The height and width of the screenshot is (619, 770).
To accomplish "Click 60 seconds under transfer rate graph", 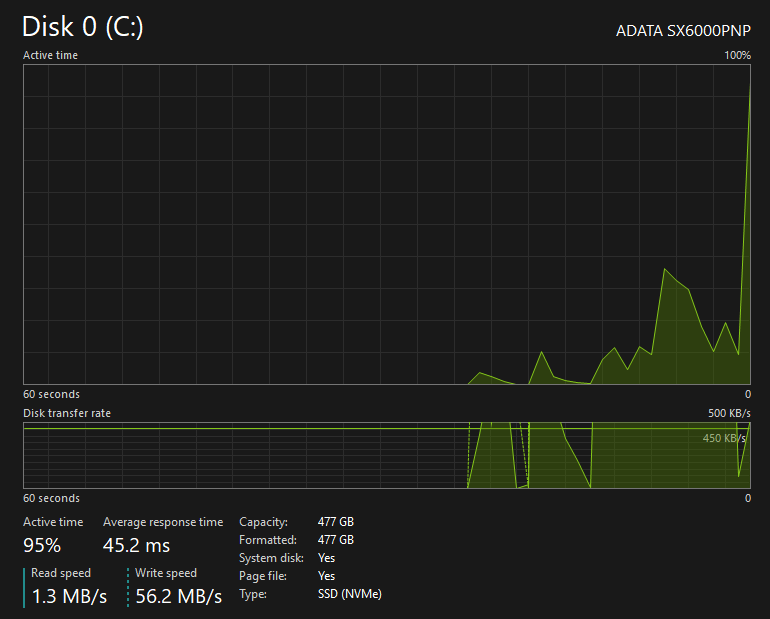I will point(51,498).
